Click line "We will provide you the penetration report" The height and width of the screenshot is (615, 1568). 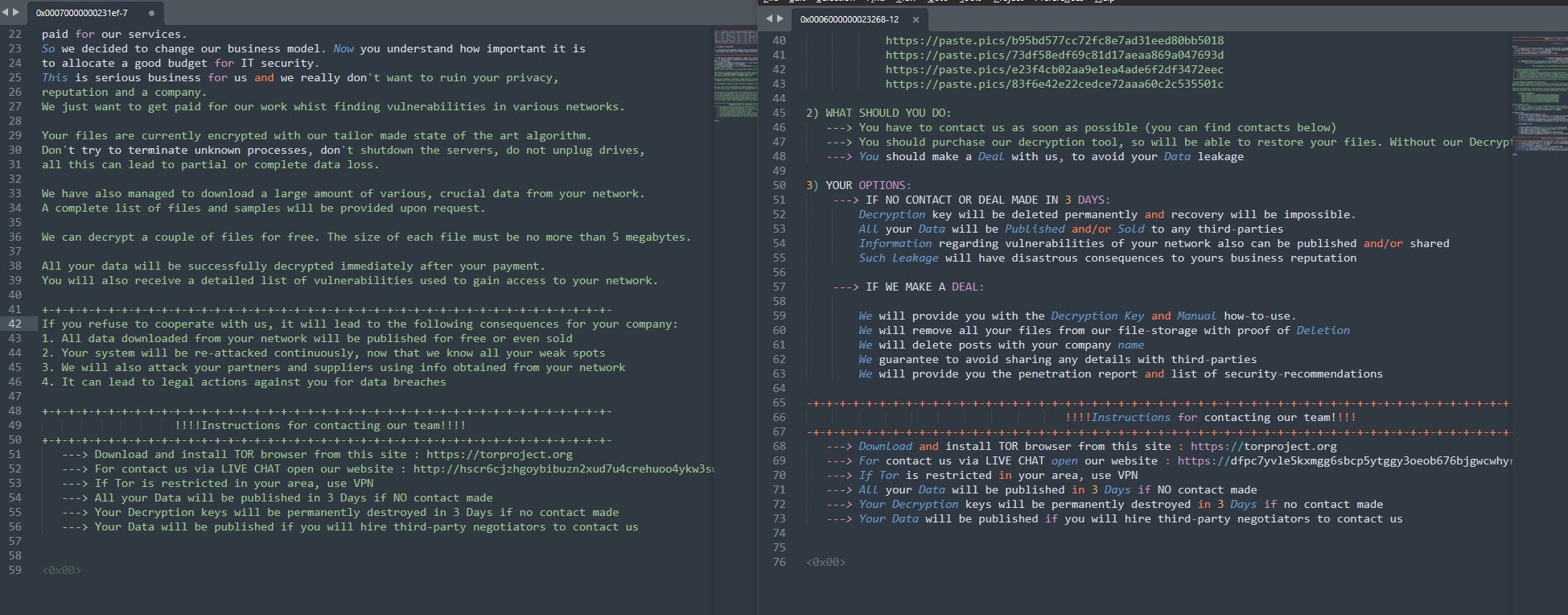coord(1121,374)
